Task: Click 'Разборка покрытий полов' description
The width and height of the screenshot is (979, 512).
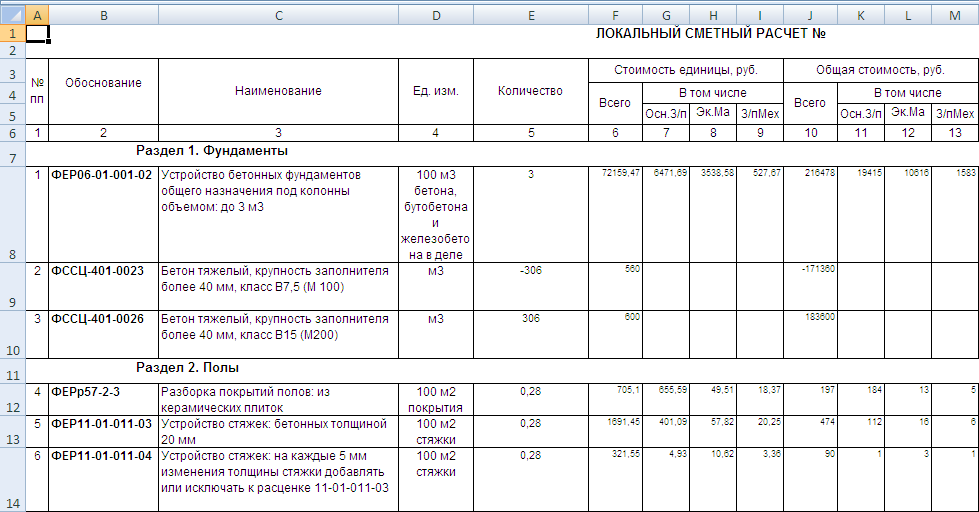Action: pyautogui.click(x=278, y=400)
